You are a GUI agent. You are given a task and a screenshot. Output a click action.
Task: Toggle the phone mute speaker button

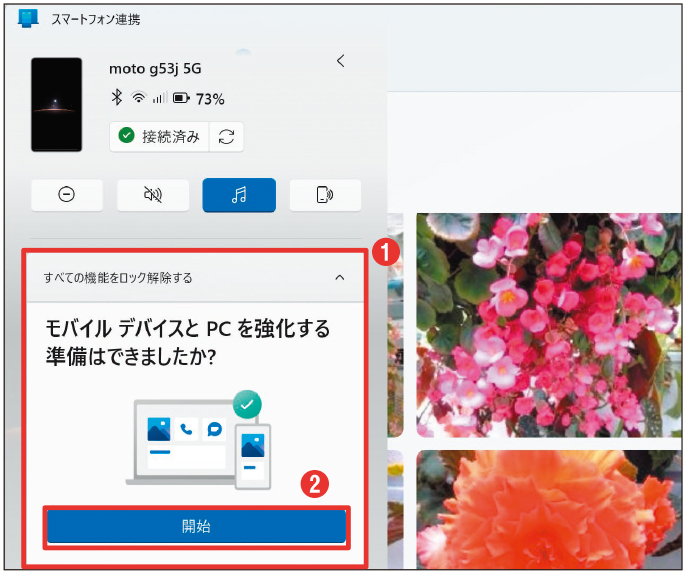153,195
